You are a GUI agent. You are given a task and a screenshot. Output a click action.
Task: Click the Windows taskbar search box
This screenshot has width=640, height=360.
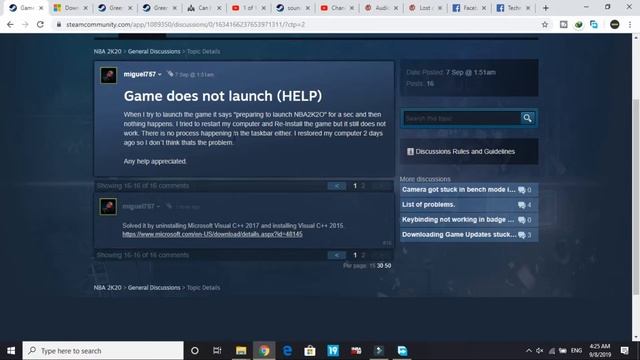[103, 351]
